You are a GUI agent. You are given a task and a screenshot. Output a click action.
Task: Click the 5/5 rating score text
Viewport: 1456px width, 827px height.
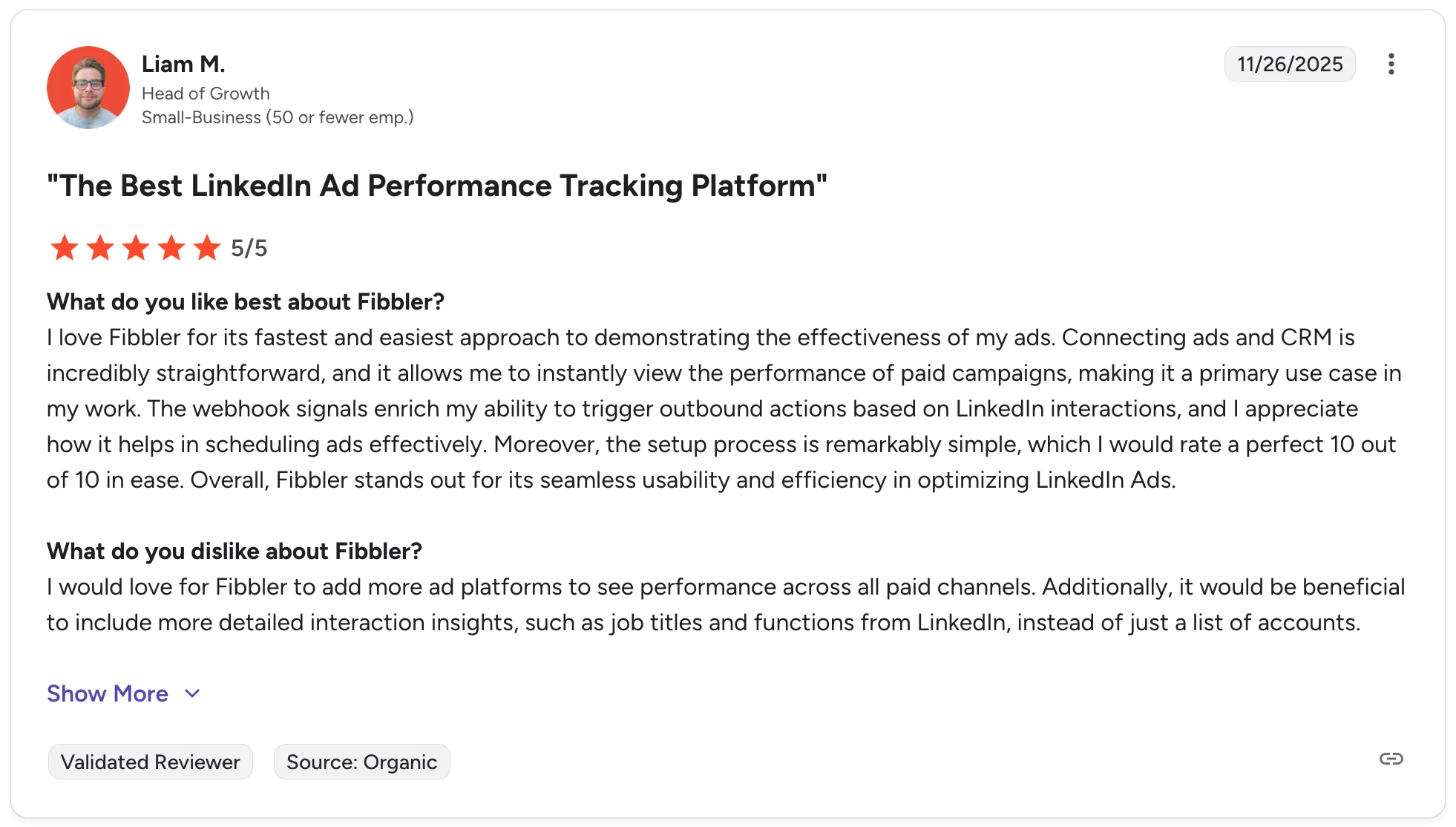click(249, 248)
